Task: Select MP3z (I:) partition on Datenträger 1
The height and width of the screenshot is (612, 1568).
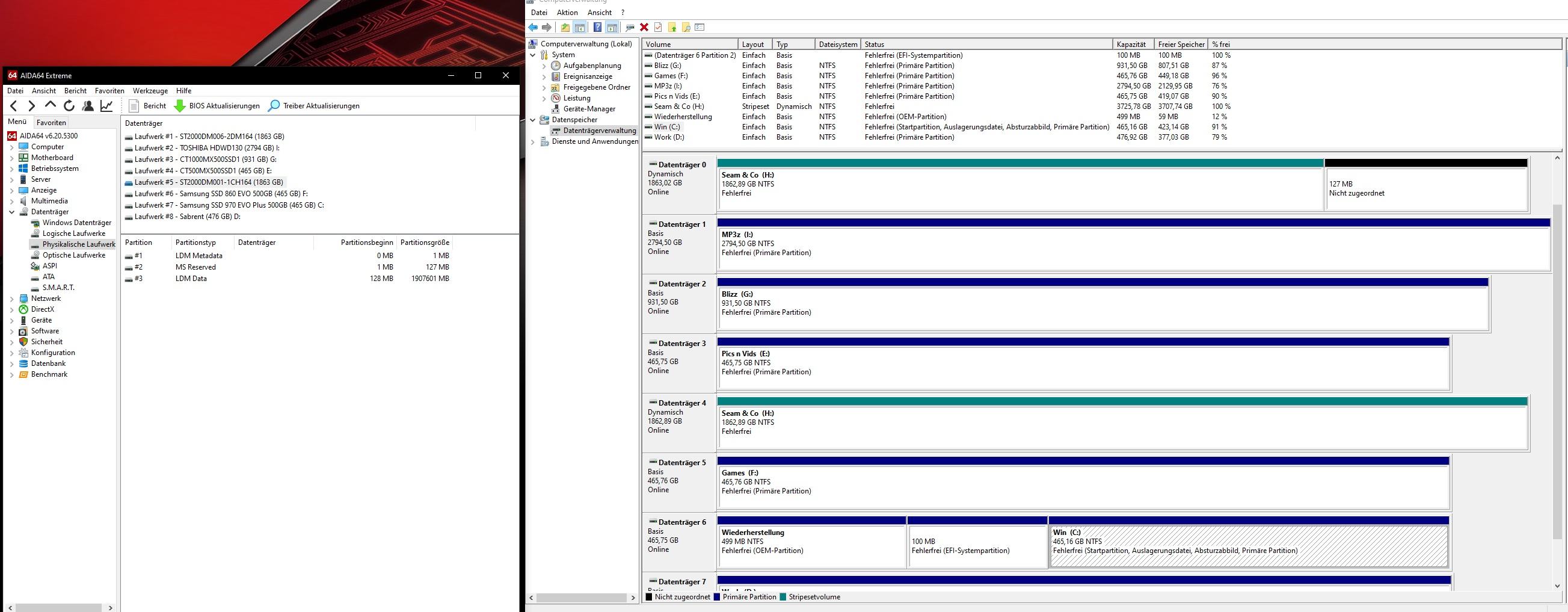Action: click(x=1133, y=246)
